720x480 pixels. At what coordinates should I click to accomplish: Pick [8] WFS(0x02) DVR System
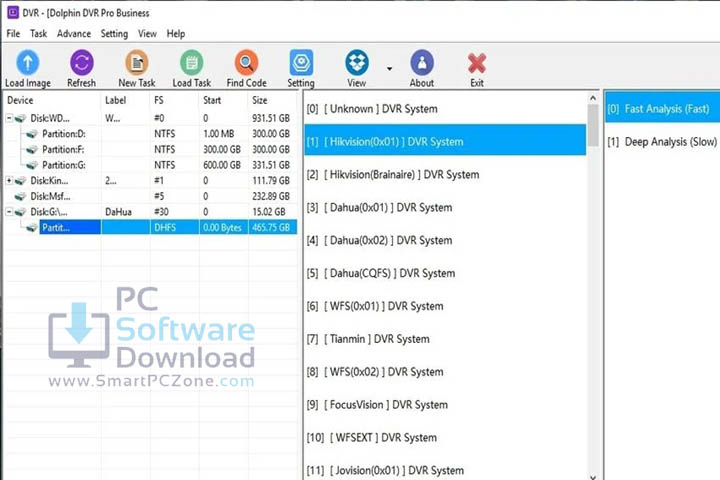point(445,372)
